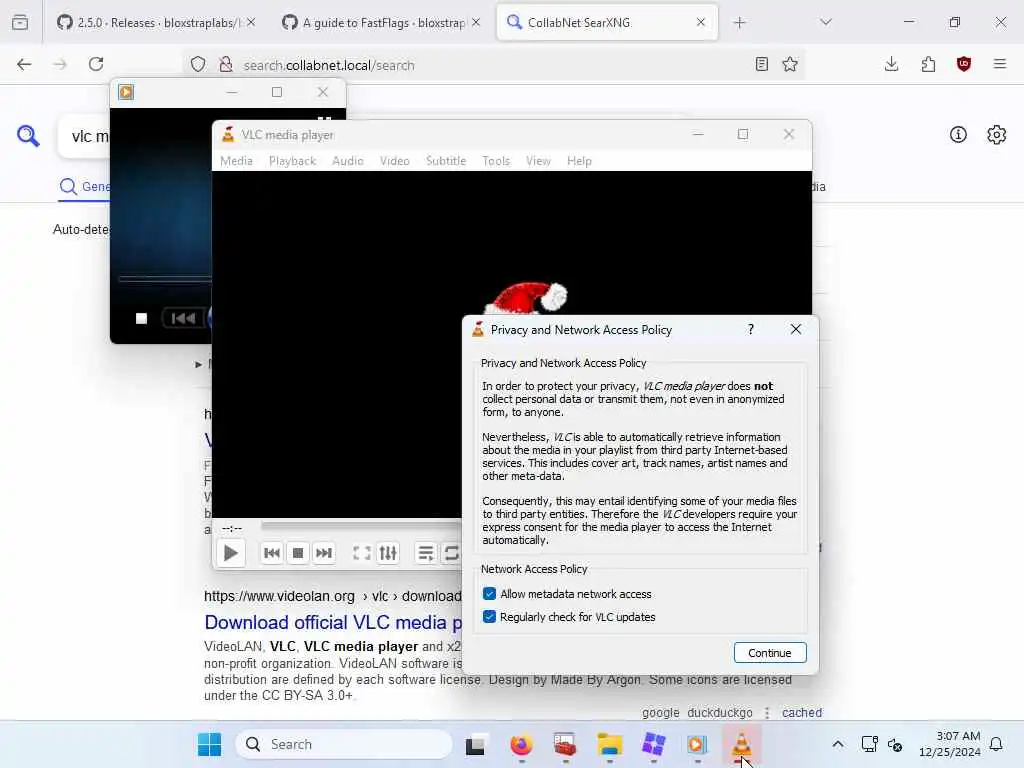Open Download official VLC media player link
1024x768 pixels.
coord(333,622)
